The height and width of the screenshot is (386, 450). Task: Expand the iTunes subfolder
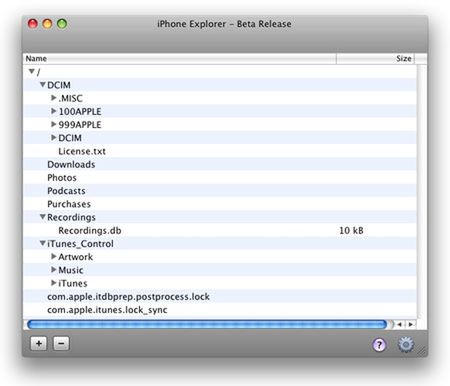click(54, 283)
